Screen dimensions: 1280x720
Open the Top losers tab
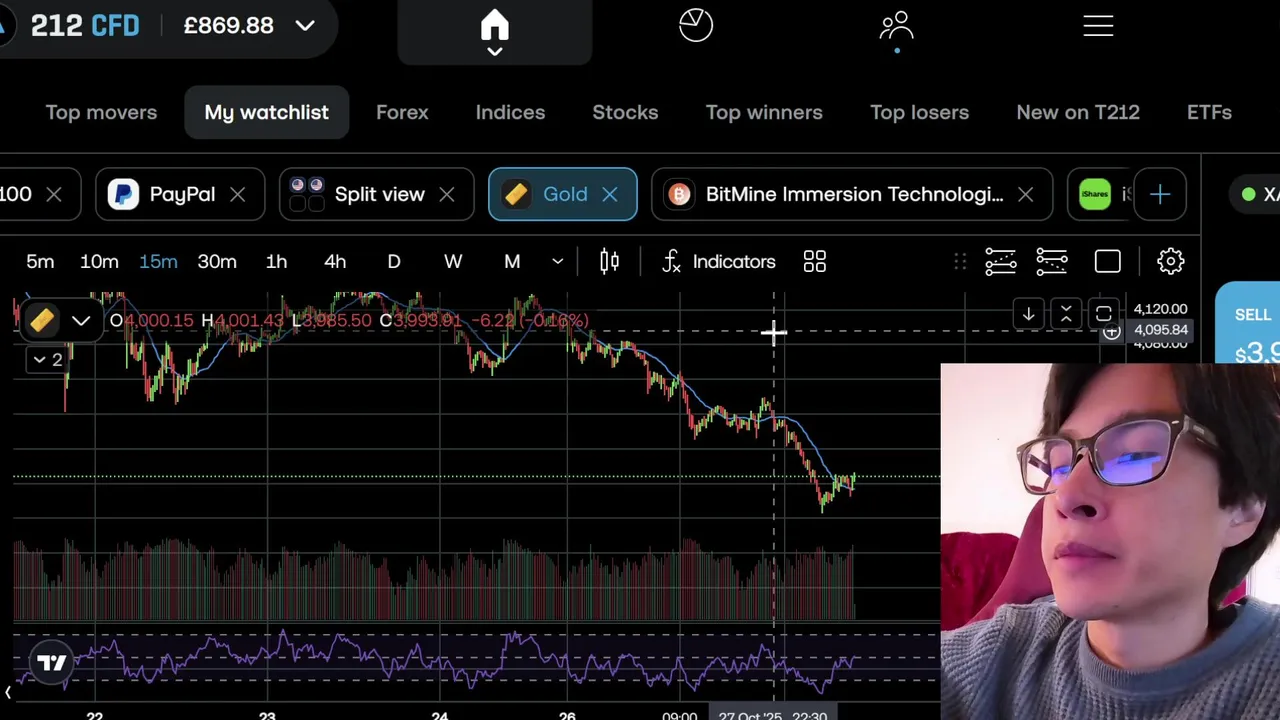tap(919, 112)
